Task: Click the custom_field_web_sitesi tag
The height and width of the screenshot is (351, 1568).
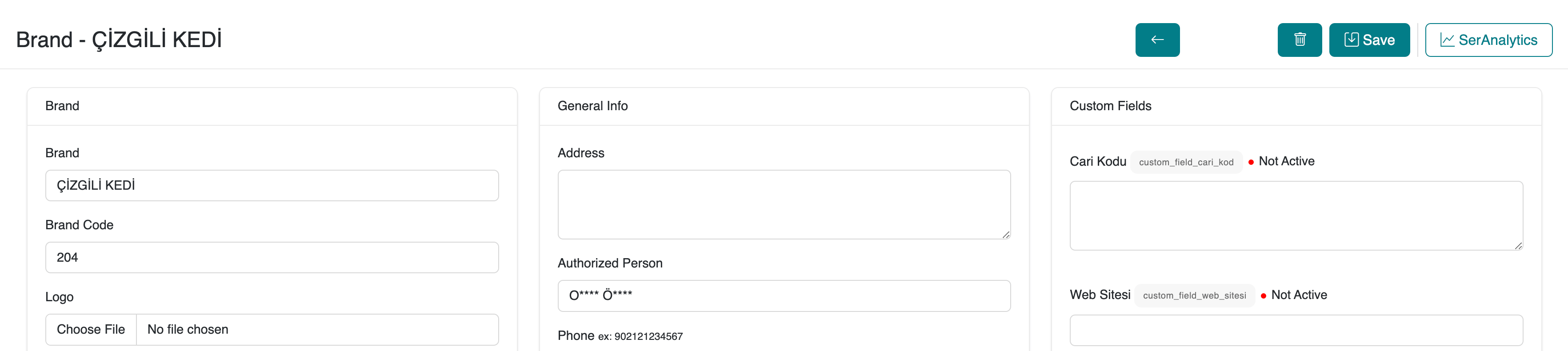Action: [x=1194, y=295]
